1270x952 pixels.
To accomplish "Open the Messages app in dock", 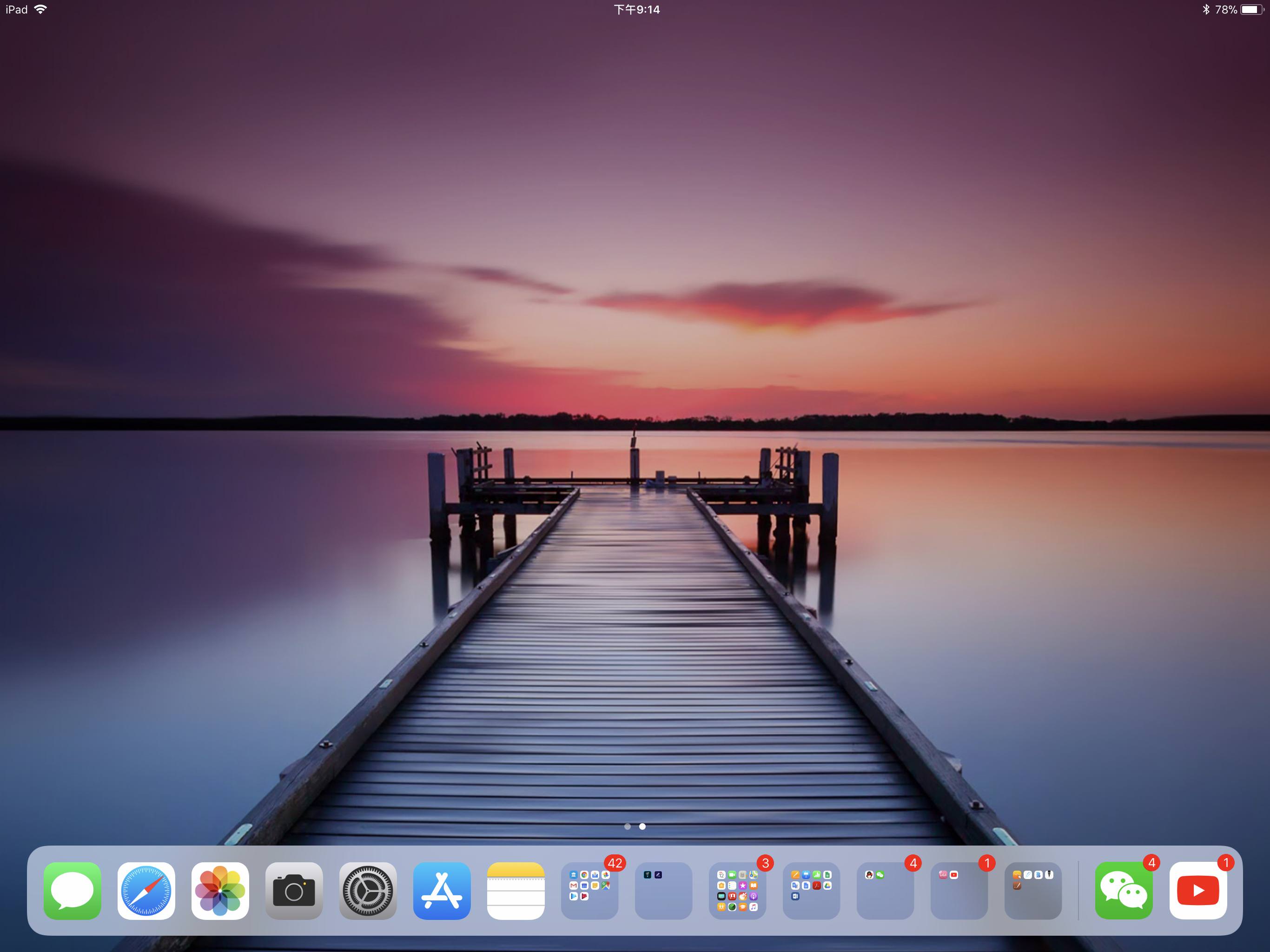I will coord(73,890).
